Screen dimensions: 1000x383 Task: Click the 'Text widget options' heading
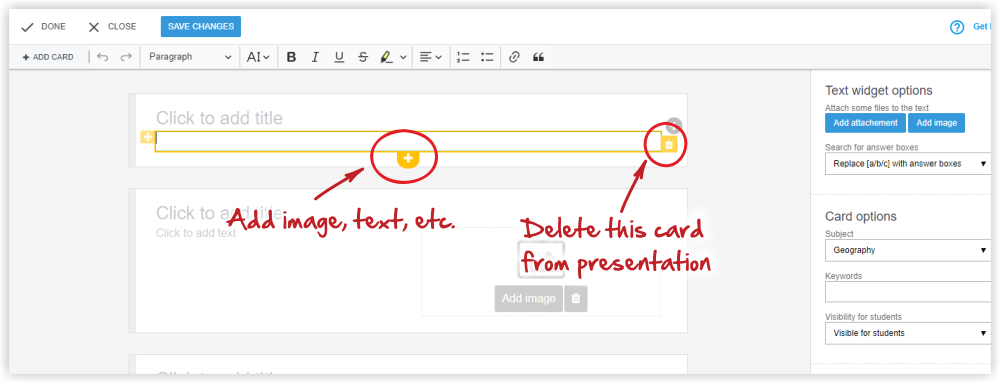(x=879, y=90)
